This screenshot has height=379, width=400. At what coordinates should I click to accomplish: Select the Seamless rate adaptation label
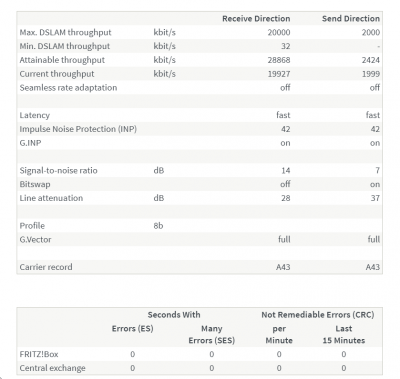pos(68,88)
